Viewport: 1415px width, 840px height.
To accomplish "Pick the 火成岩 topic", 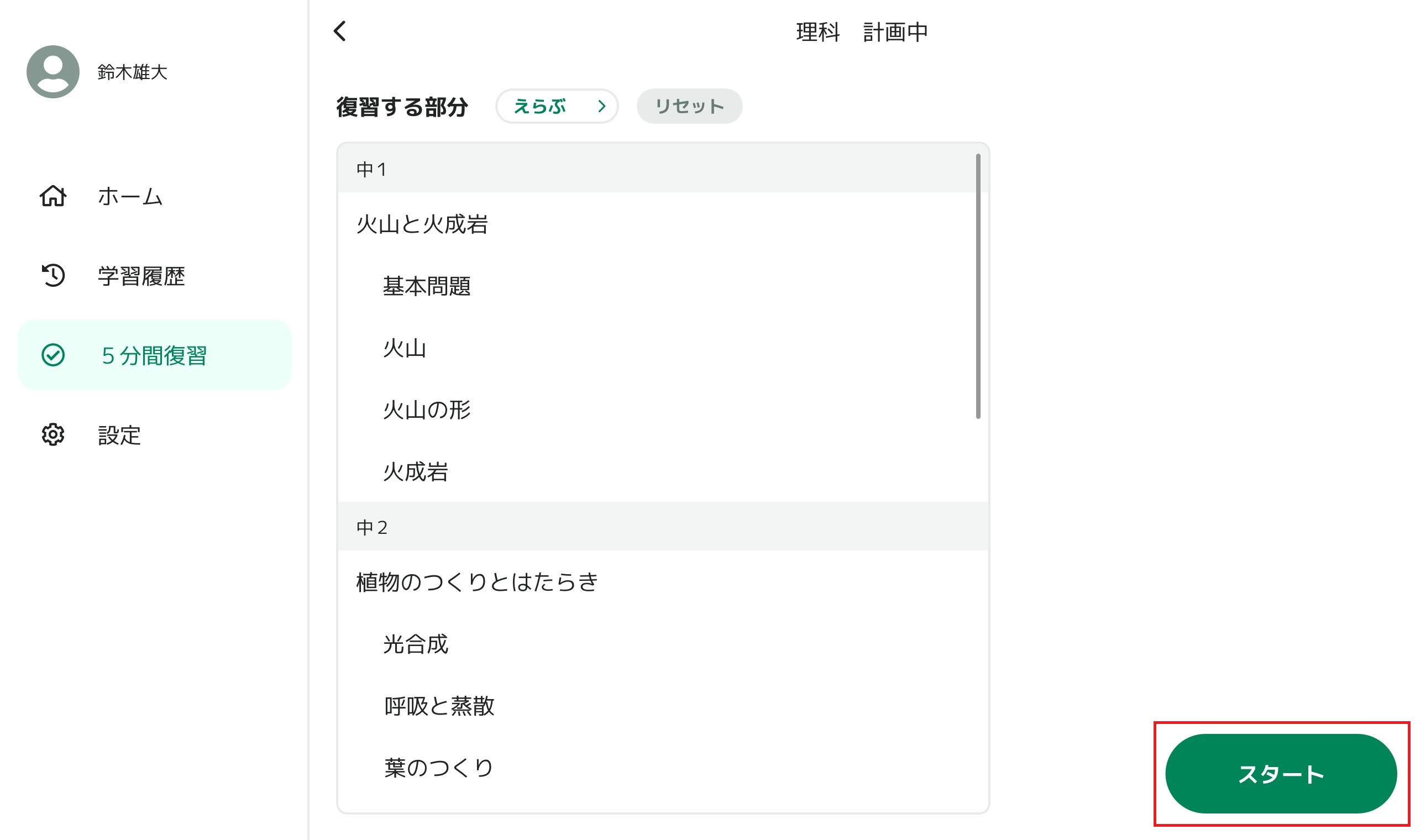I will [x=416, y=472].
